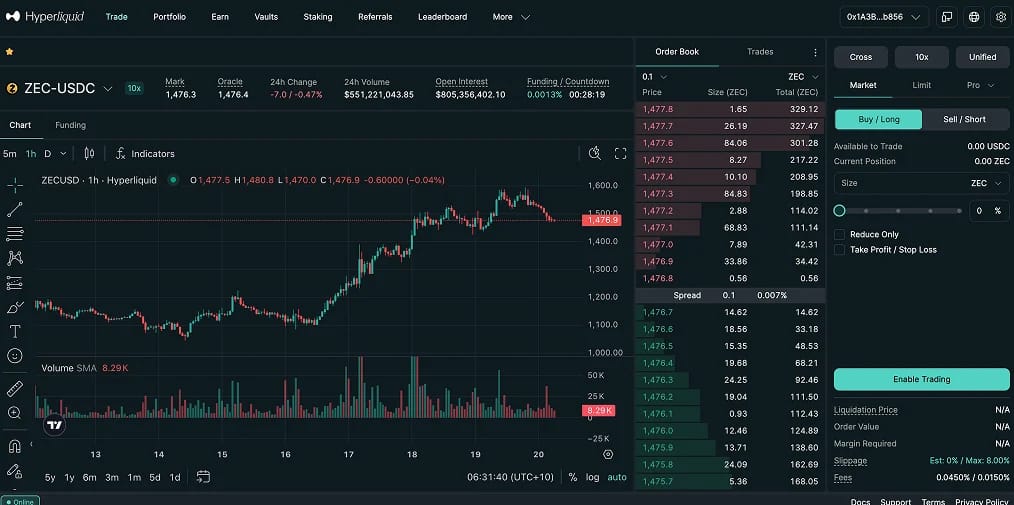Open the Fibonacci retracement tool

click(15, 233)
